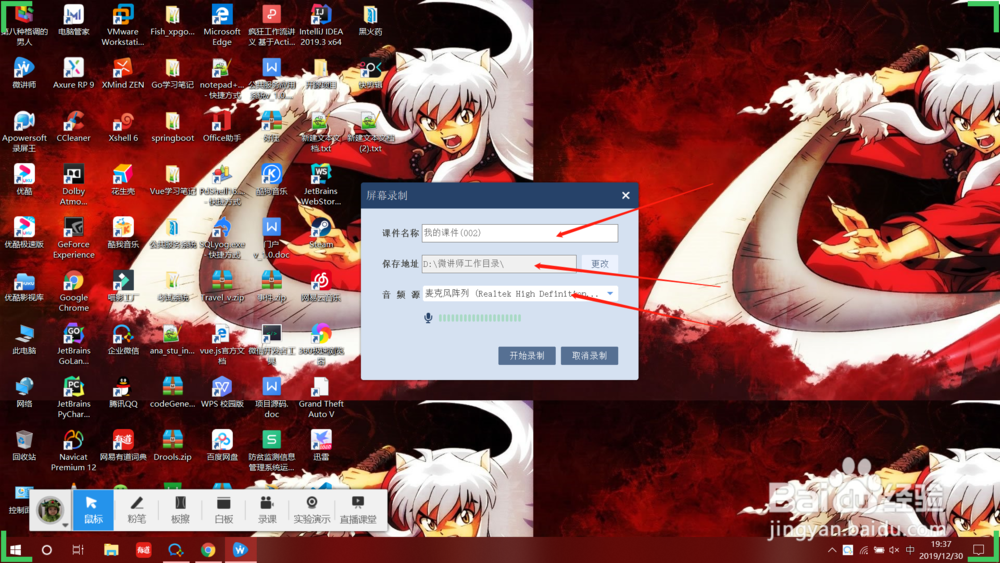Switch the 中 input method indicator

(910, 550)
